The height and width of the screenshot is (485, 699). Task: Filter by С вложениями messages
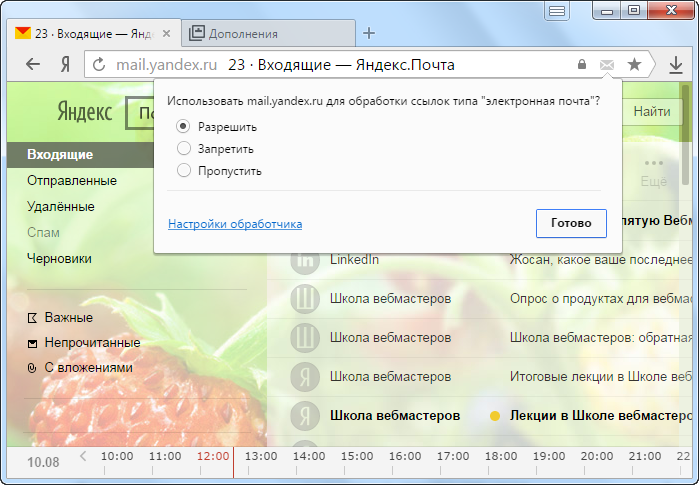pos(89,368)
